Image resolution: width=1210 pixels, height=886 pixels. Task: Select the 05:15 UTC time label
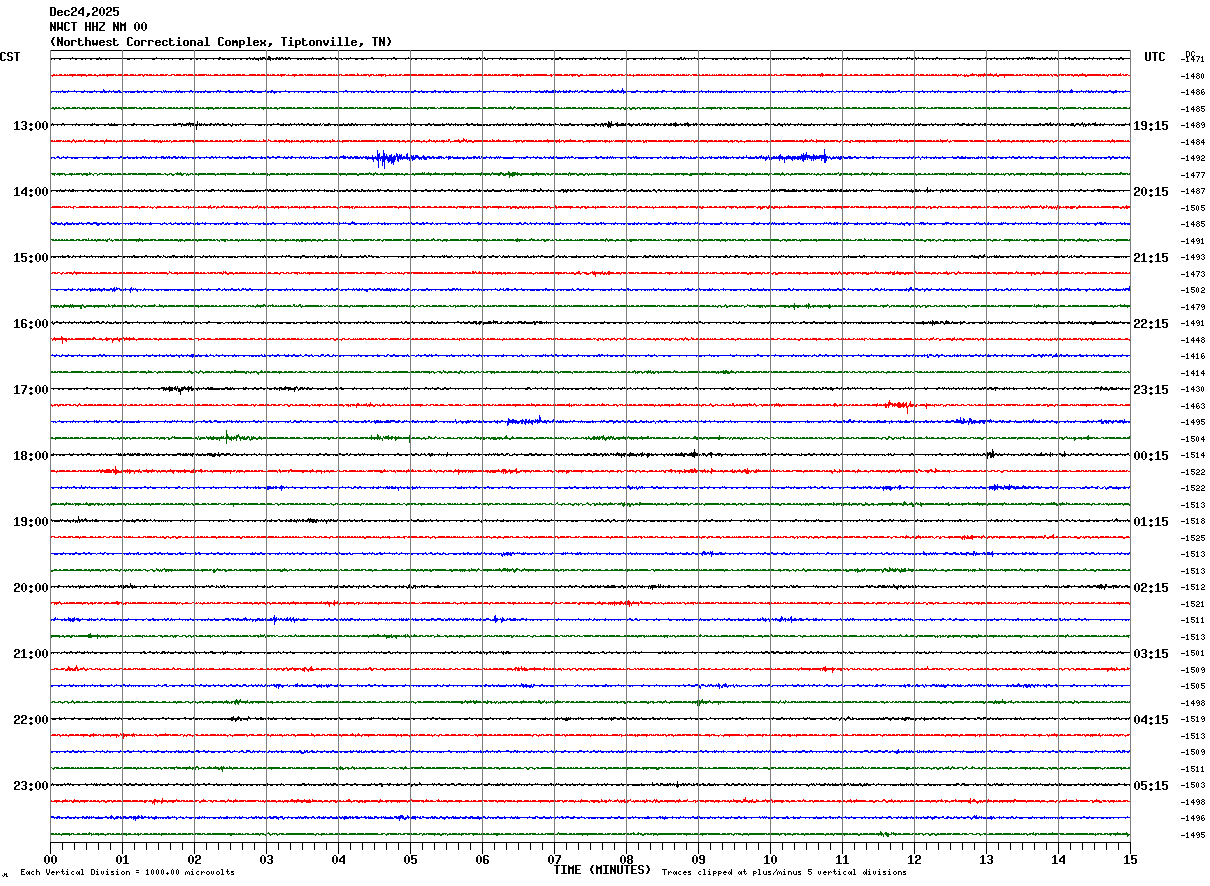[1150, 786]
